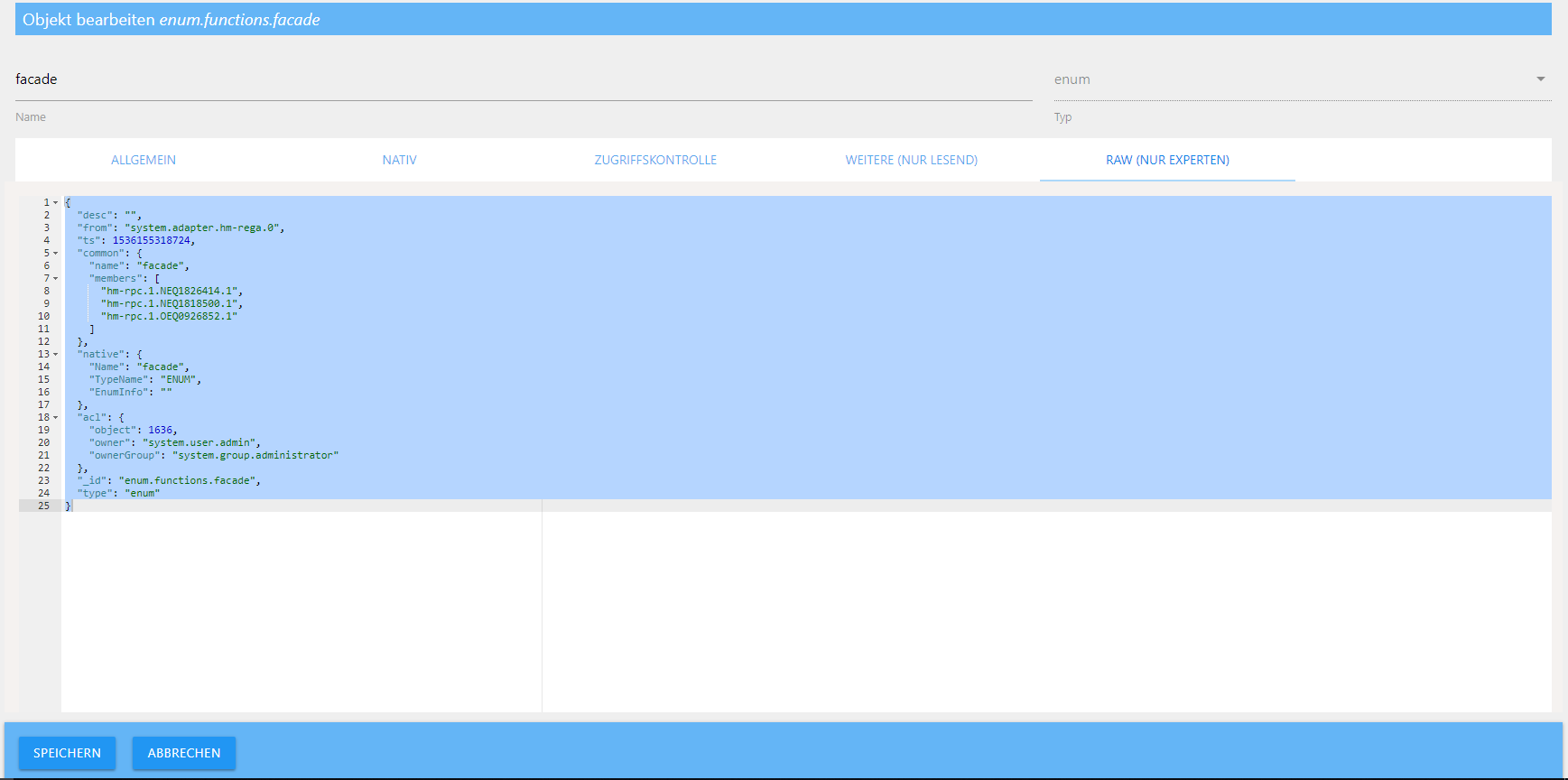Collapse the "members" array fold arrow
This screenshot has height=780, width=1568.
(56, 279)
